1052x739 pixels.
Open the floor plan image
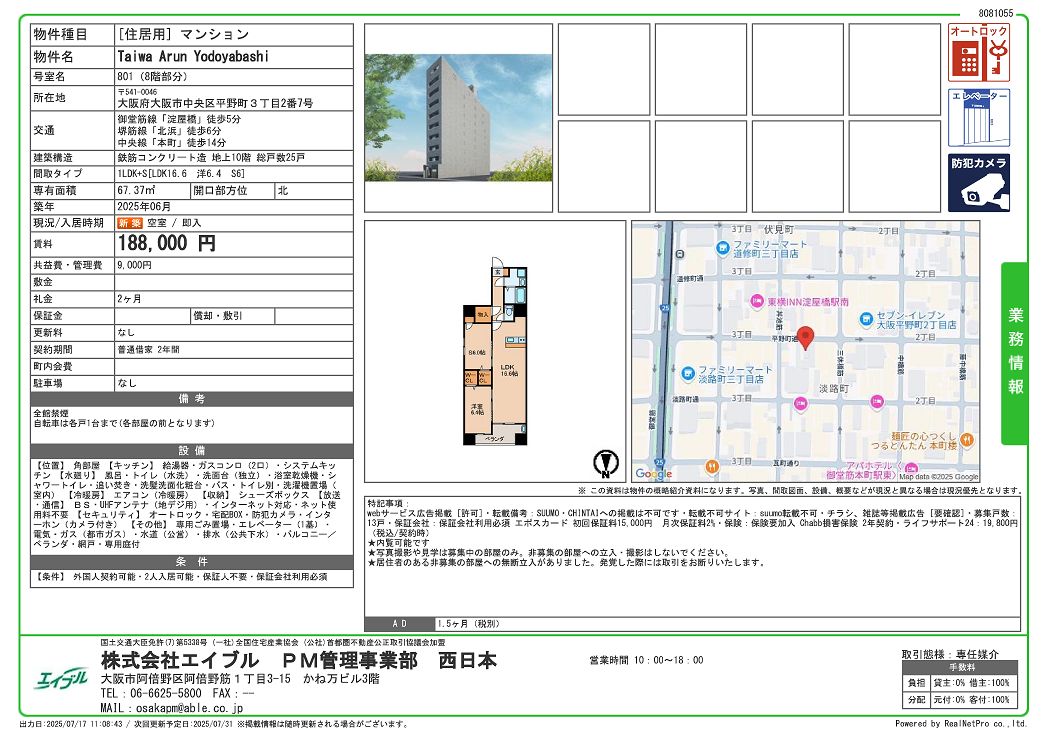click(x=494, y=355)
